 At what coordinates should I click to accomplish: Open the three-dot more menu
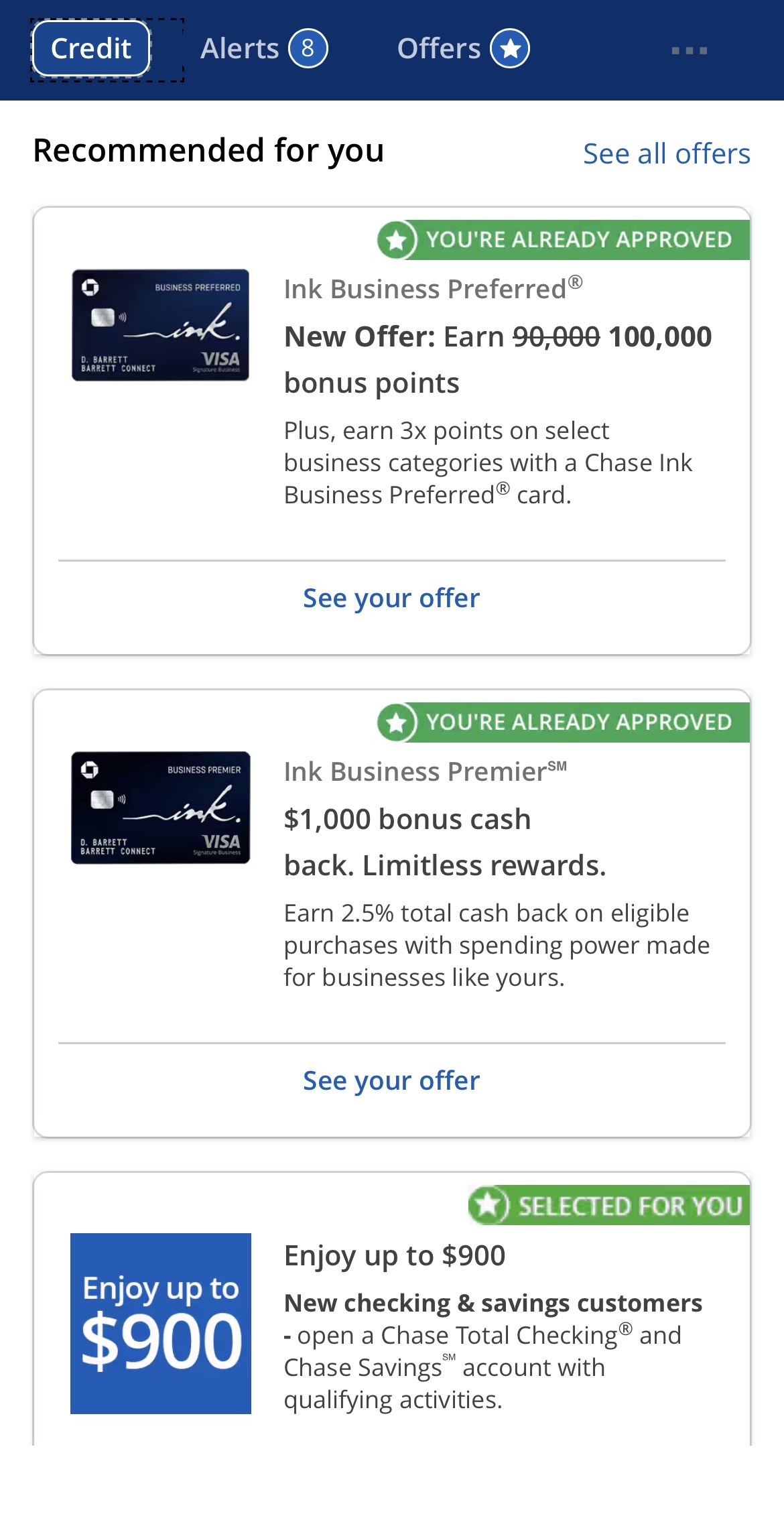pyautogui.click(x=689, y=50)
